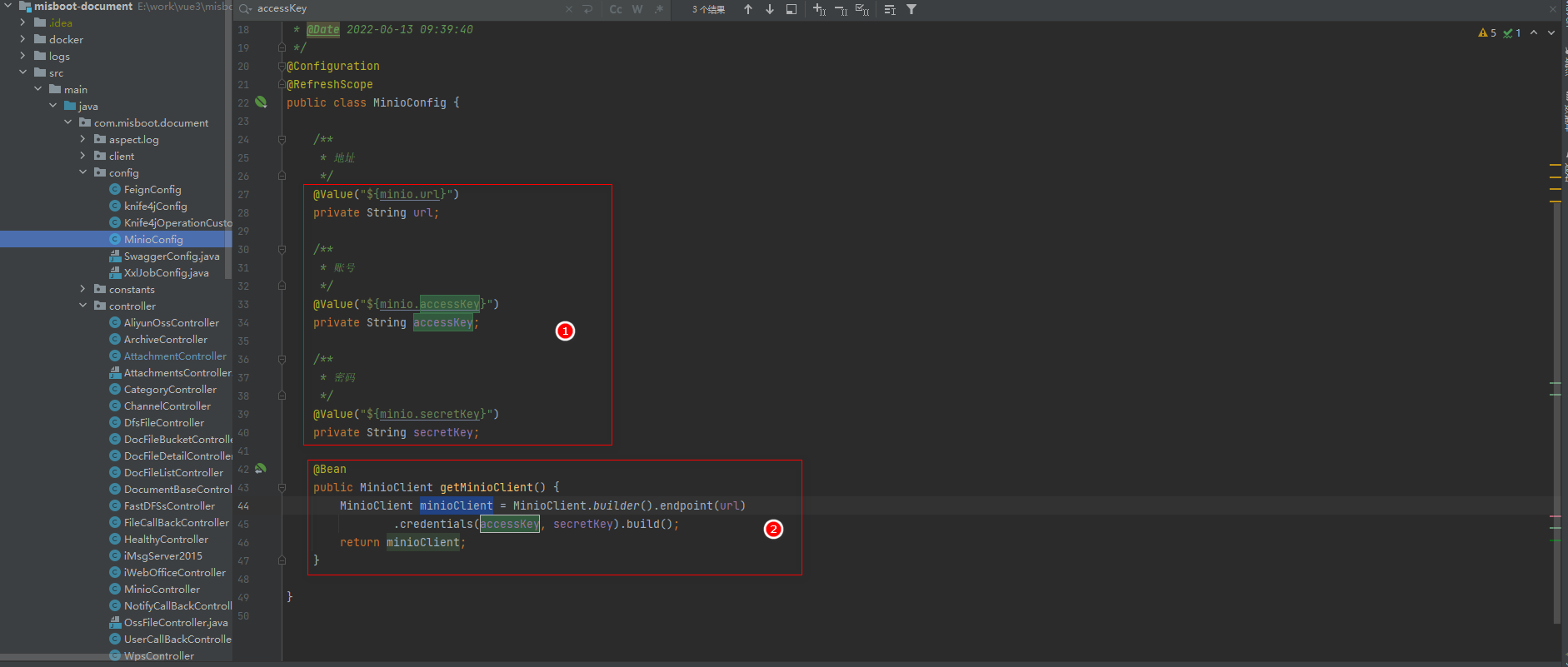Expand the aspect.log package
Viewport: 1568px width, 667px height.
tap(82, 139)
